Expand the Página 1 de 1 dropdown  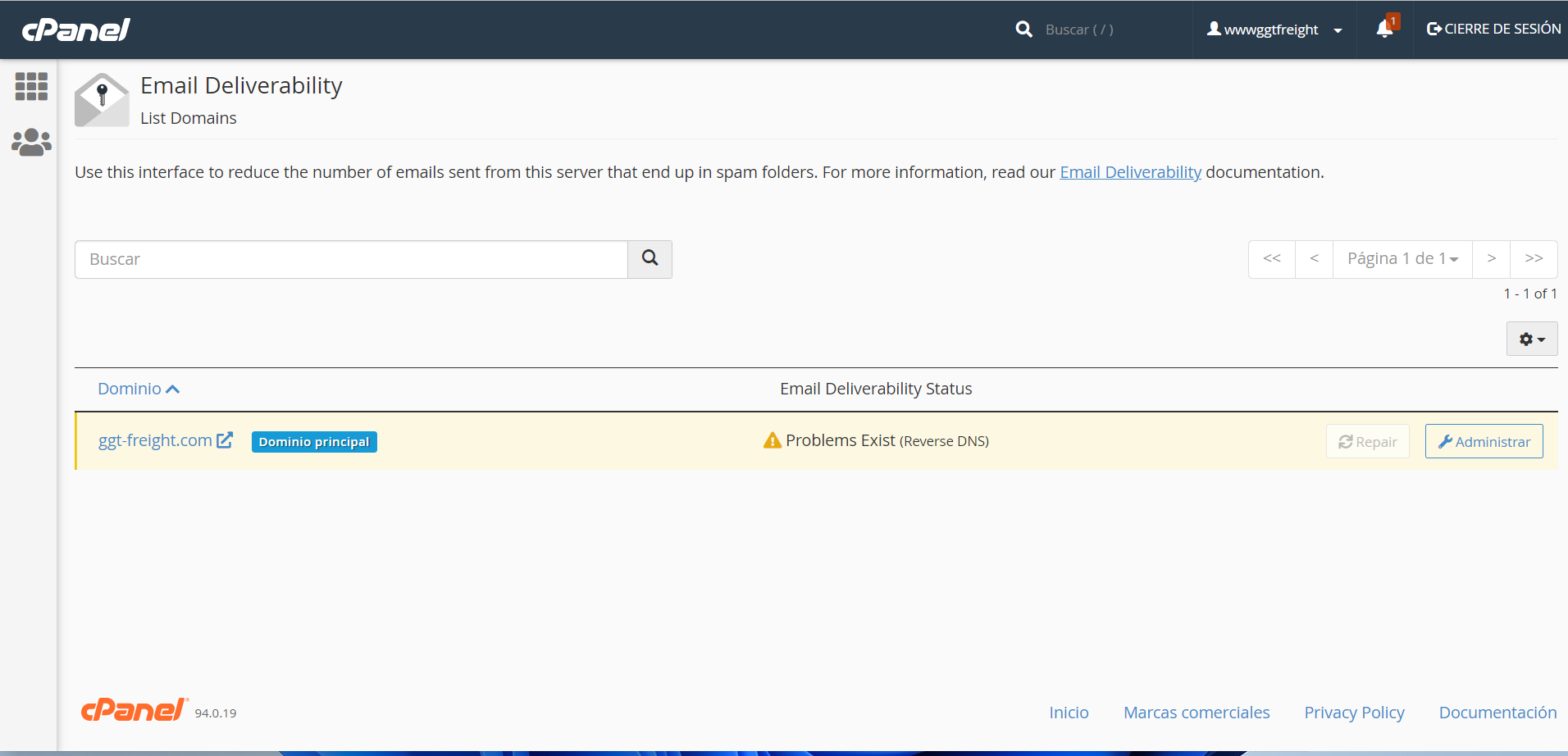(1402, 259)
